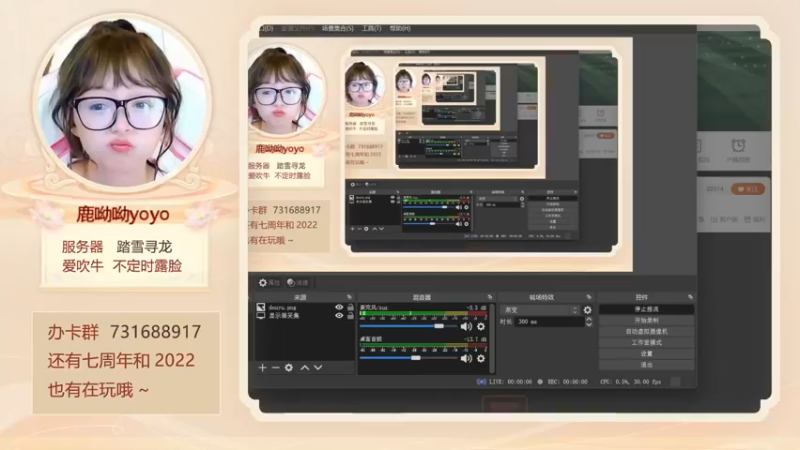Click the 麦克风/Aux channel label
The height and width of the screenshot is (450, 800).
click(373, 308)
